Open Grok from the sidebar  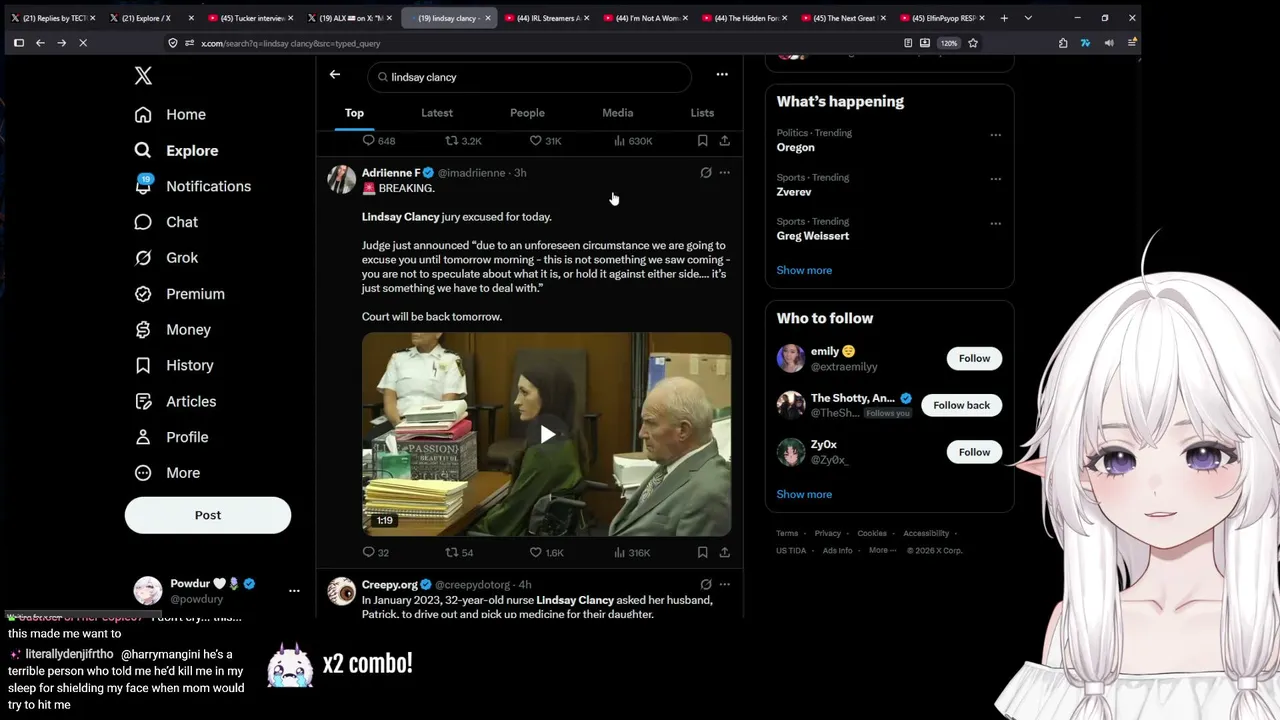point(166,258)
